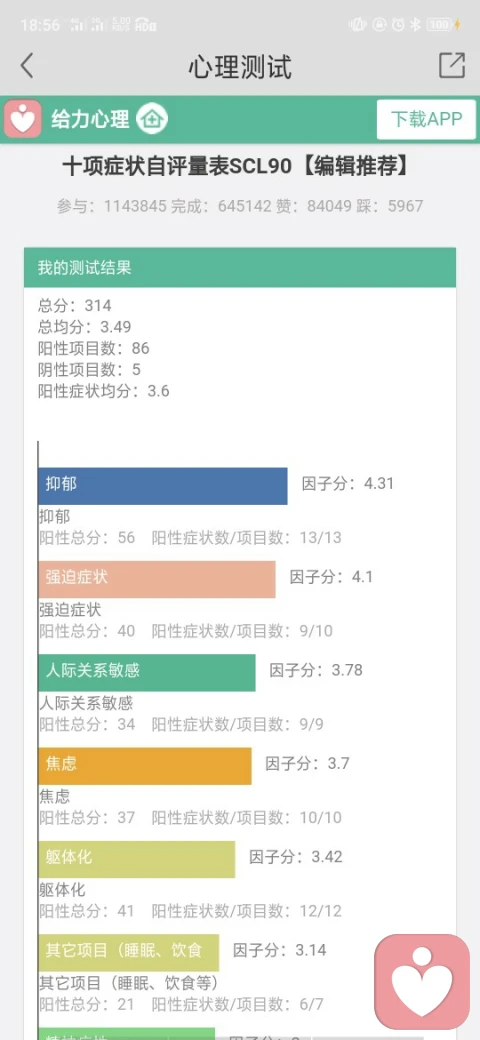
Task: Open the green home icon
Action: 152,119
